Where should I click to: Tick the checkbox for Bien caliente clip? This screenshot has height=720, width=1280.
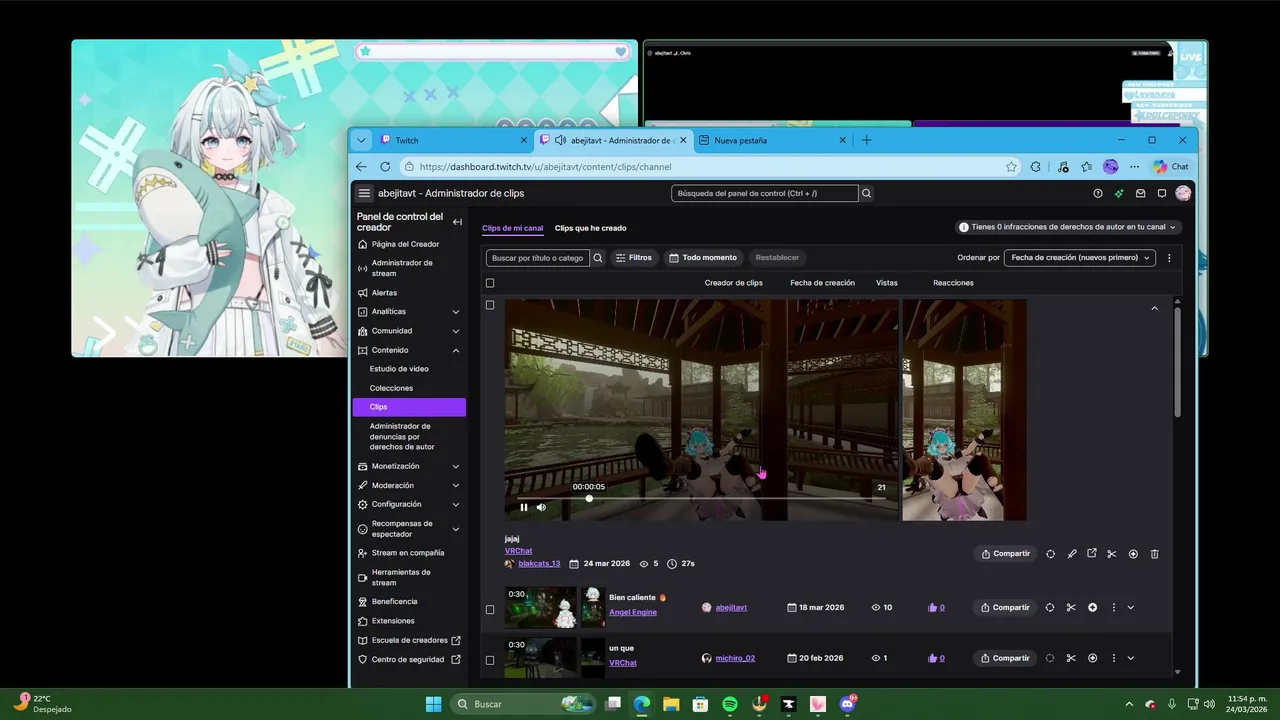point(490,609)
